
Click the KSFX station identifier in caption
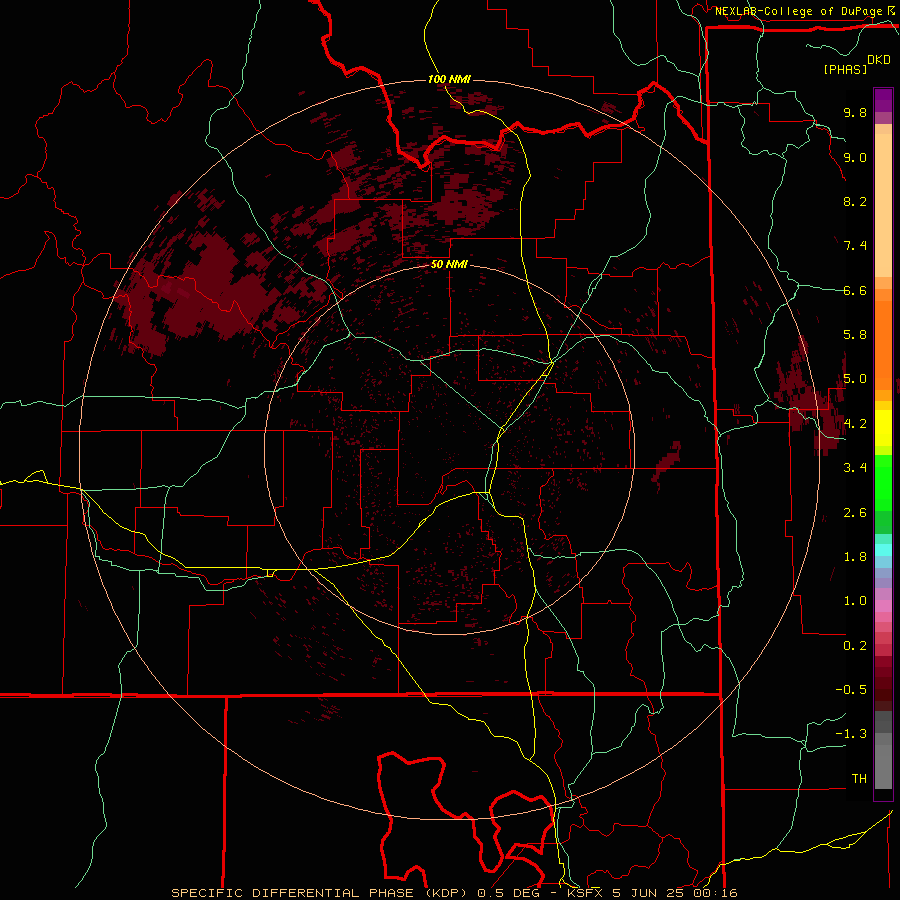(587, 893)
